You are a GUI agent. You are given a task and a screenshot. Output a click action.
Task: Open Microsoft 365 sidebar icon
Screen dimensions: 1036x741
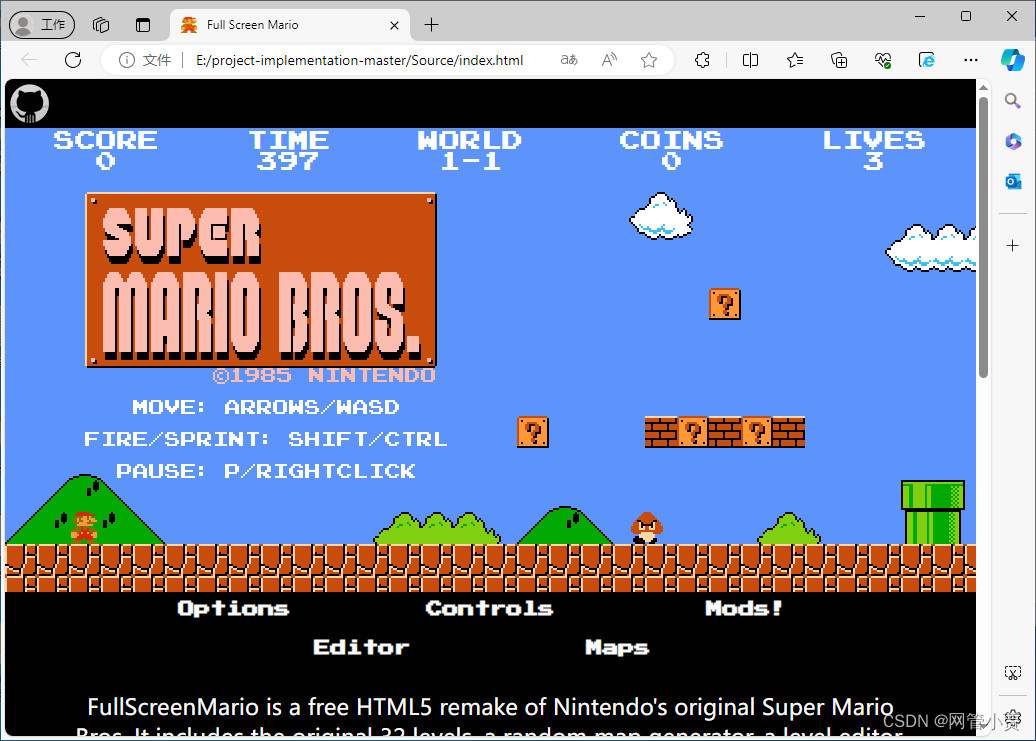point(1013,141)
